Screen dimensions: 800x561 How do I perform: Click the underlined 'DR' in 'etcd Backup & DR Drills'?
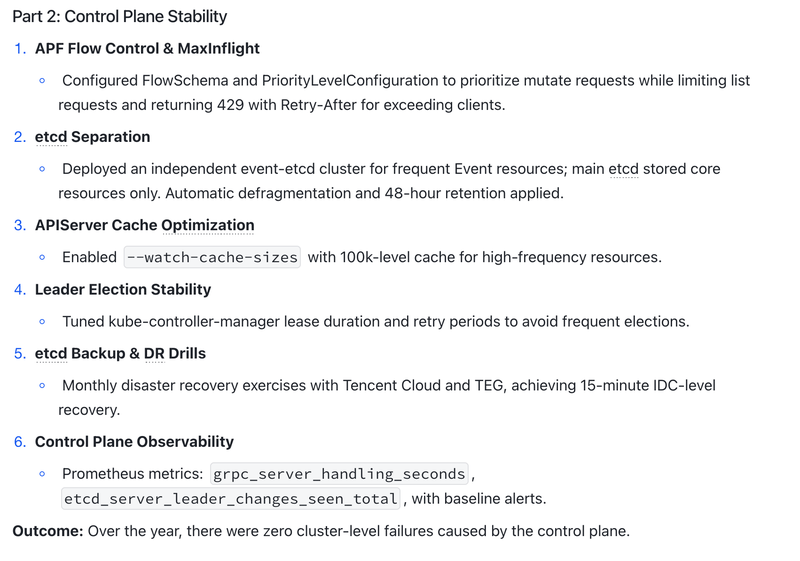[155, 353]
